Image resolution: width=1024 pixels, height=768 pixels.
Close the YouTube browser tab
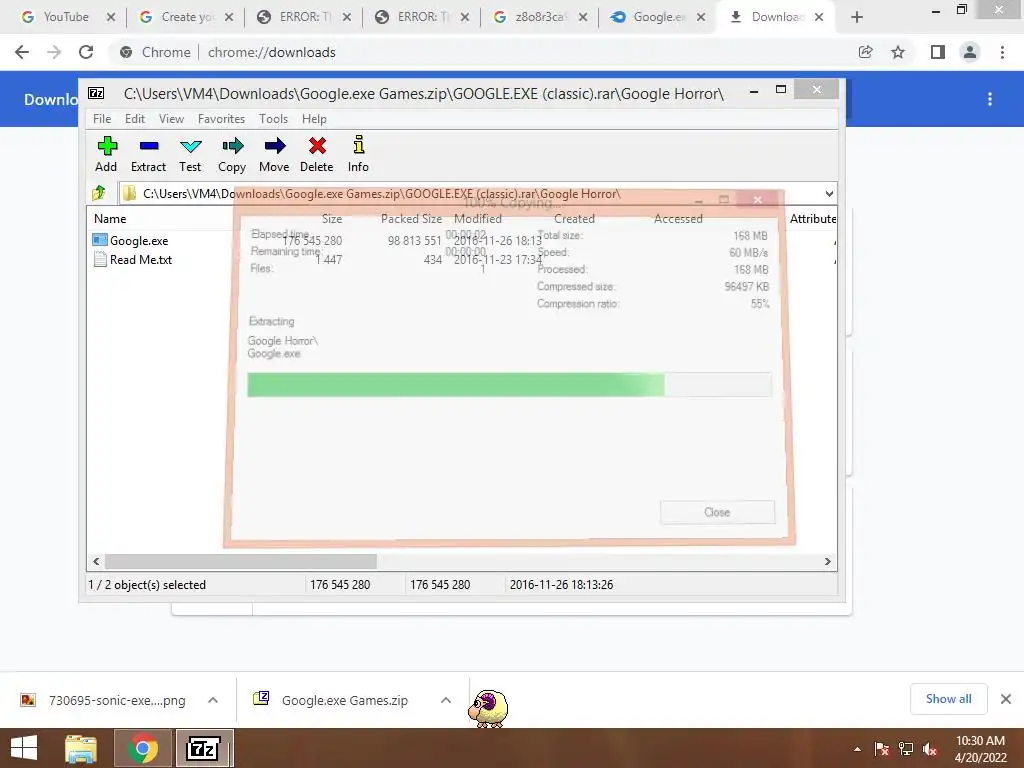click(x=111, y=18)
